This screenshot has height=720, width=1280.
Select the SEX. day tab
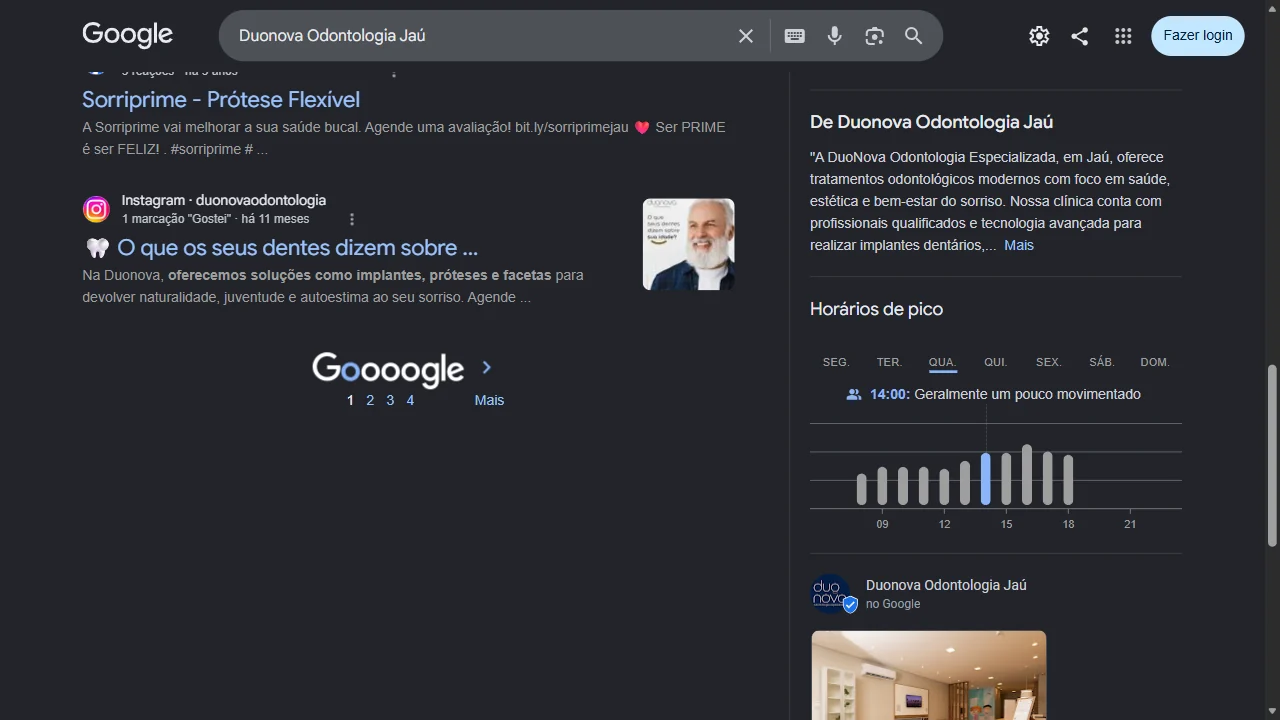coord(1048,362)
